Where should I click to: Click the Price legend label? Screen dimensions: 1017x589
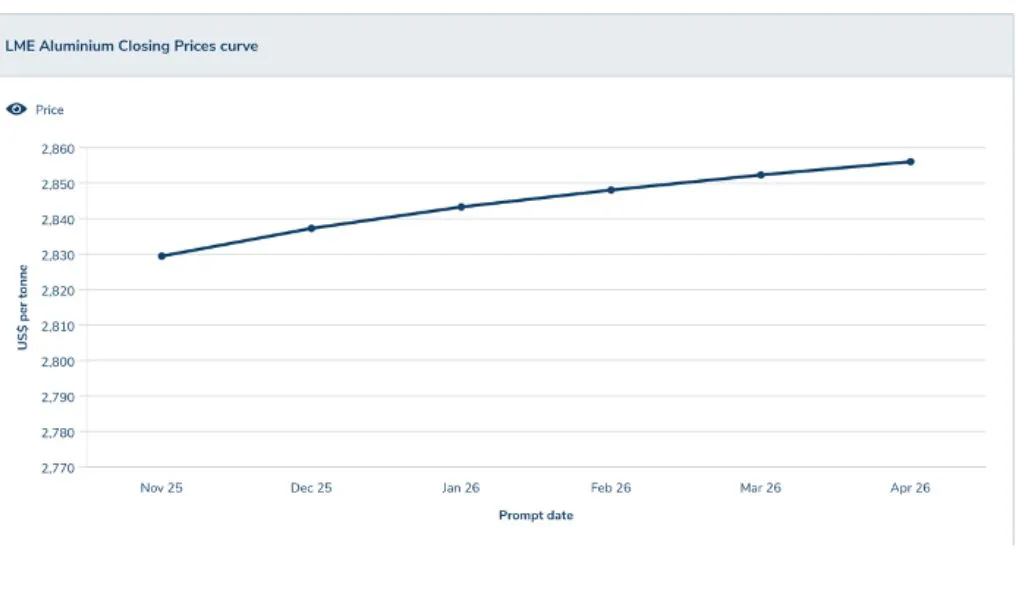point(50,110)
